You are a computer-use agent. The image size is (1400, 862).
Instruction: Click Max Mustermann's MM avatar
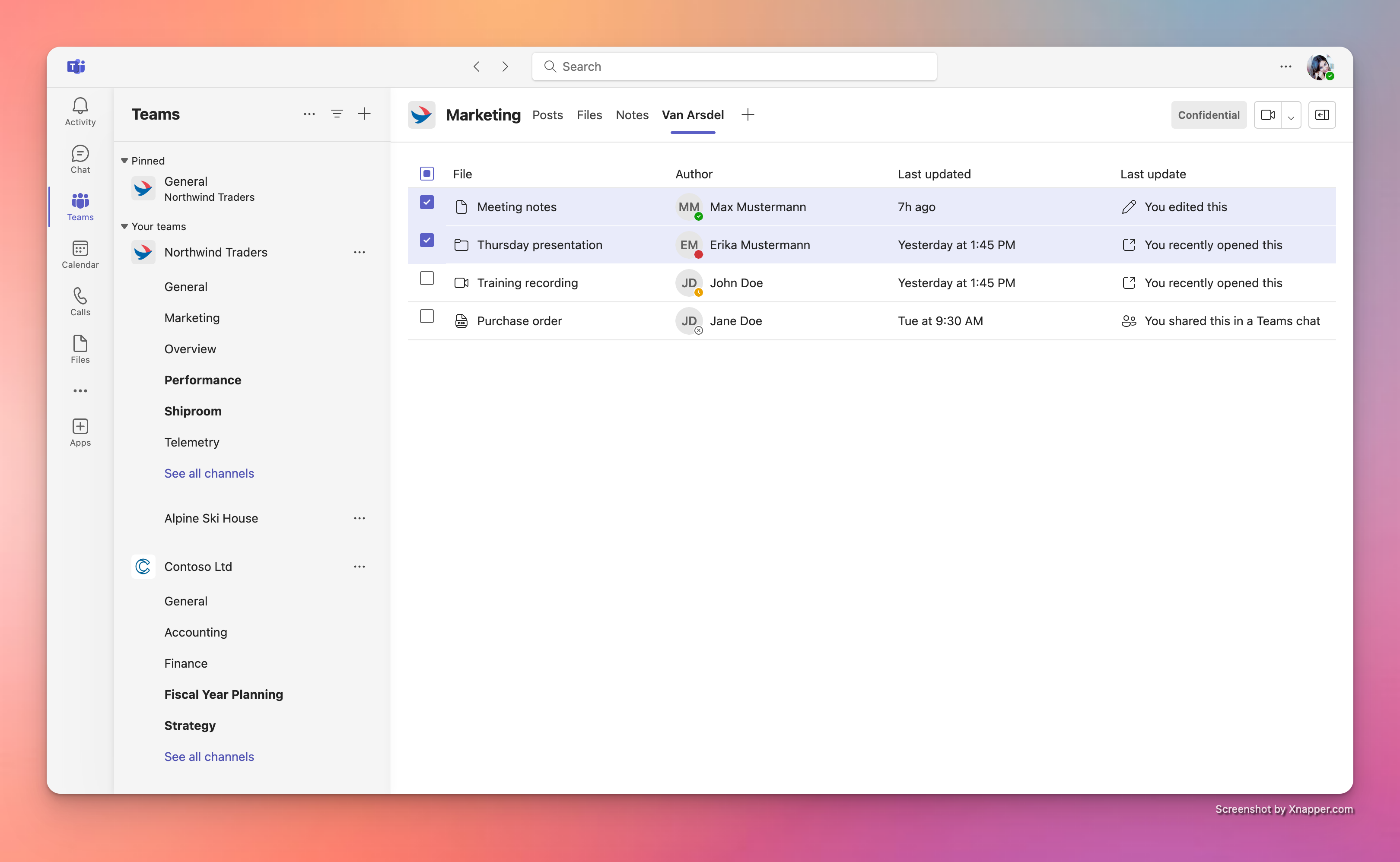click(x=689, y=207)
